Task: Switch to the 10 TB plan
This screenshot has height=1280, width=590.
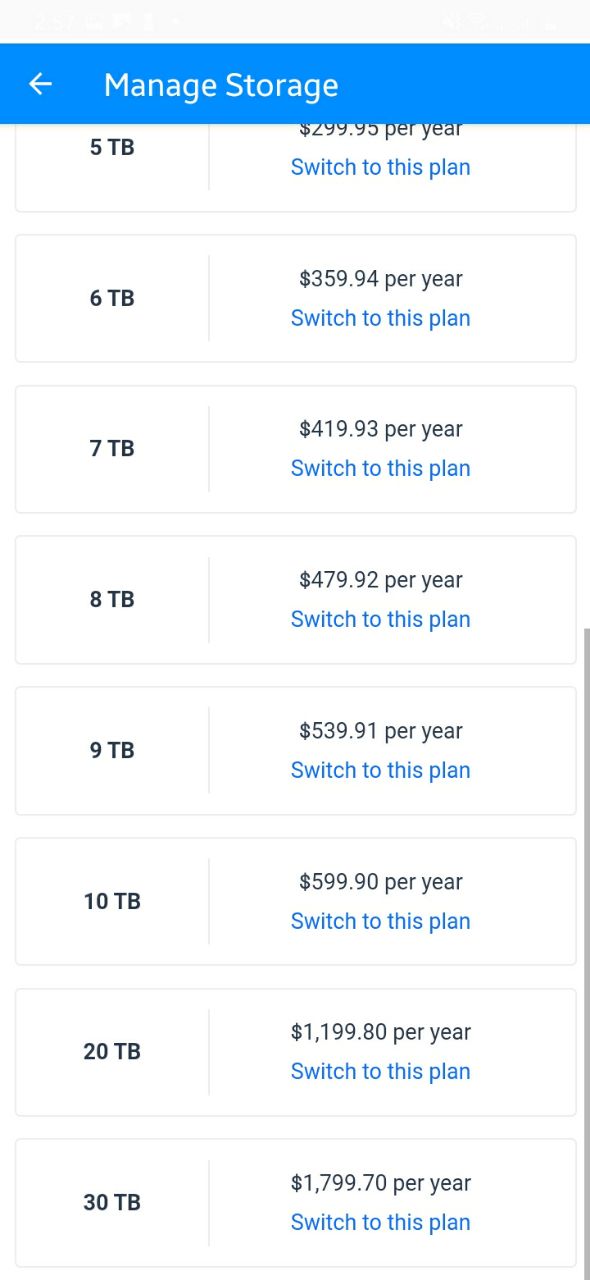Action: tap(380, 921)
